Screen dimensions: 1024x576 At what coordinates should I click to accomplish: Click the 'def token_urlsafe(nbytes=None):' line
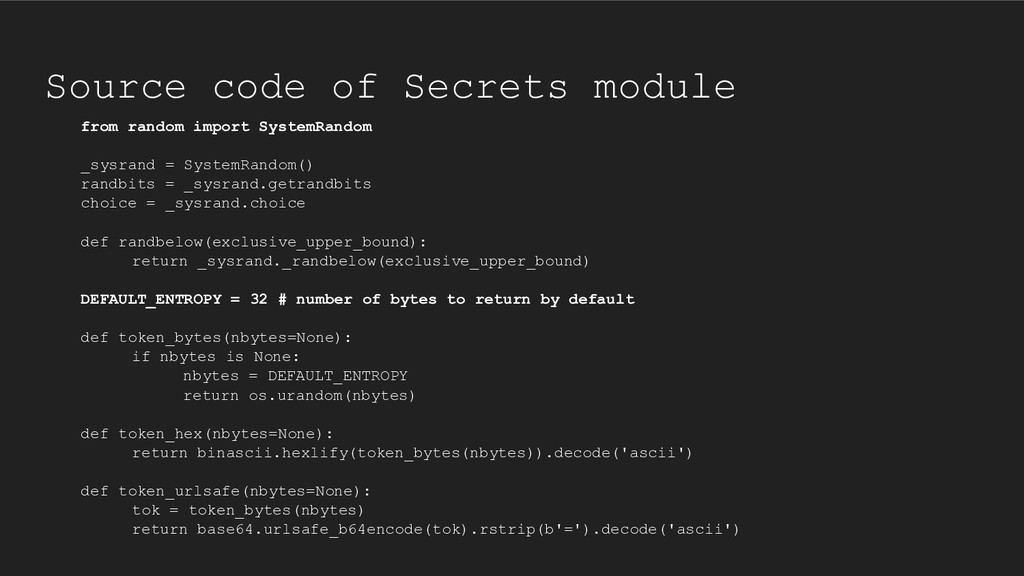[225, 492]
